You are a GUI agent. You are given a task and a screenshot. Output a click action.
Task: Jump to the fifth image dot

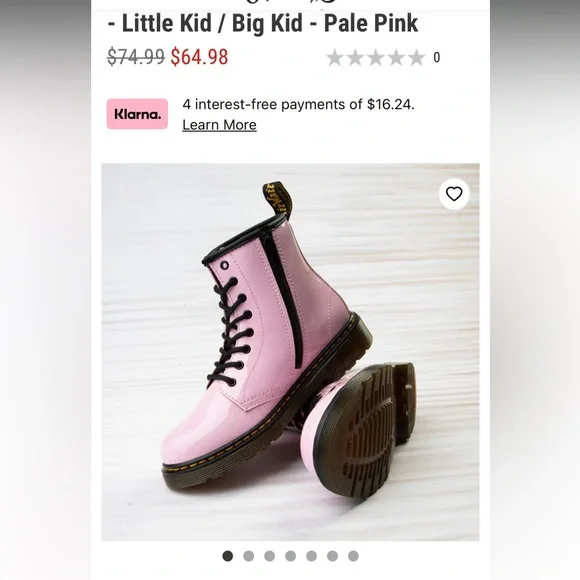(311, 556)
